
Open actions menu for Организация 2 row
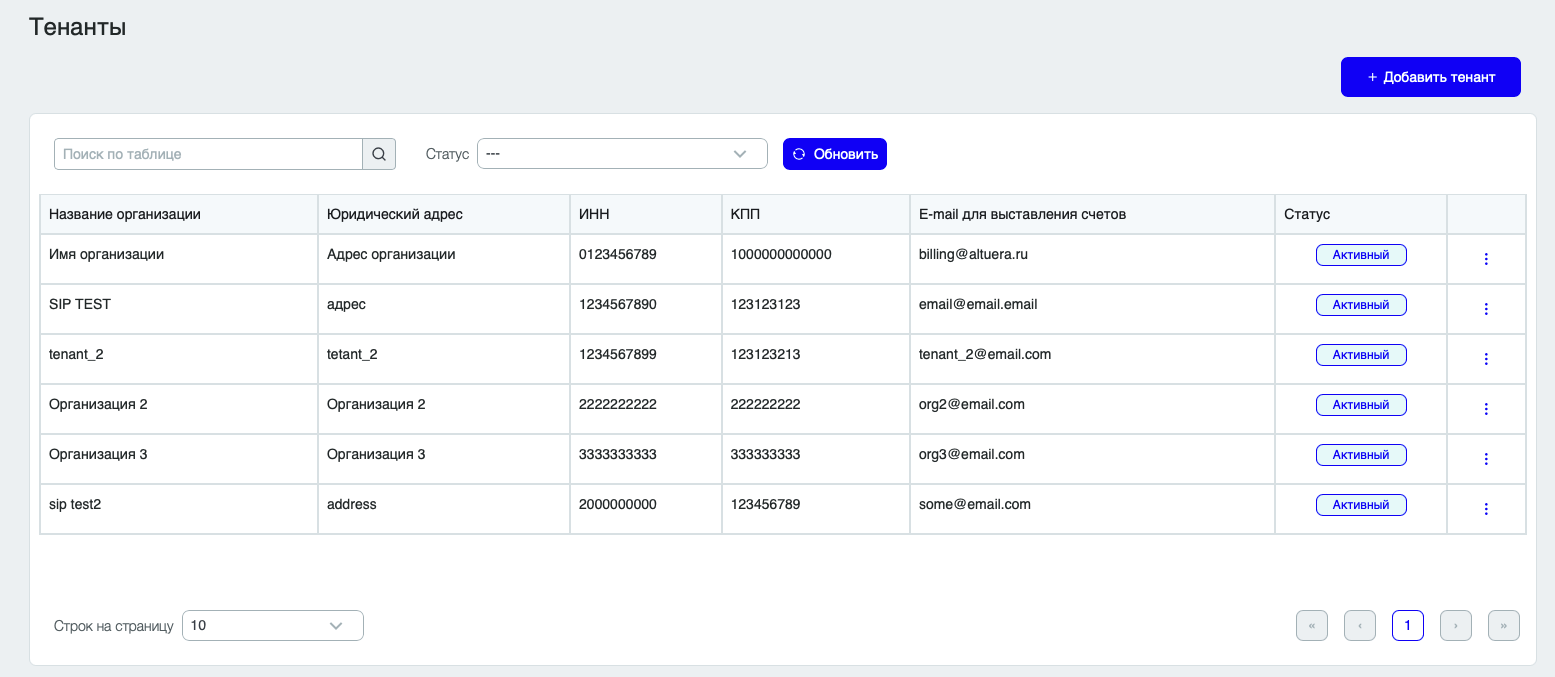click(x=1486, y=409)
